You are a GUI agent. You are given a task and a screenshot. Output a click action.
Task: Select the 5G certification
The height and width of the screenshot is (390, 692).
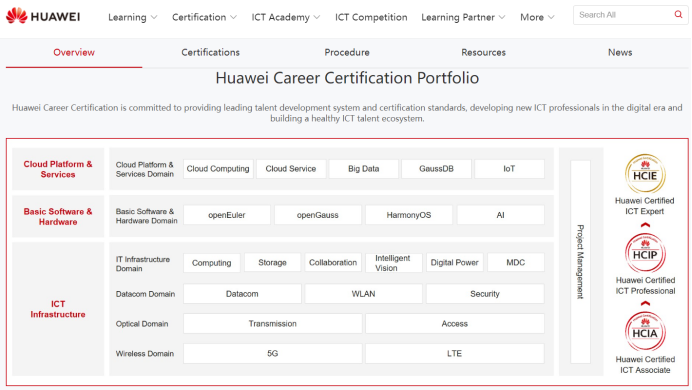(x=273, y=354)
